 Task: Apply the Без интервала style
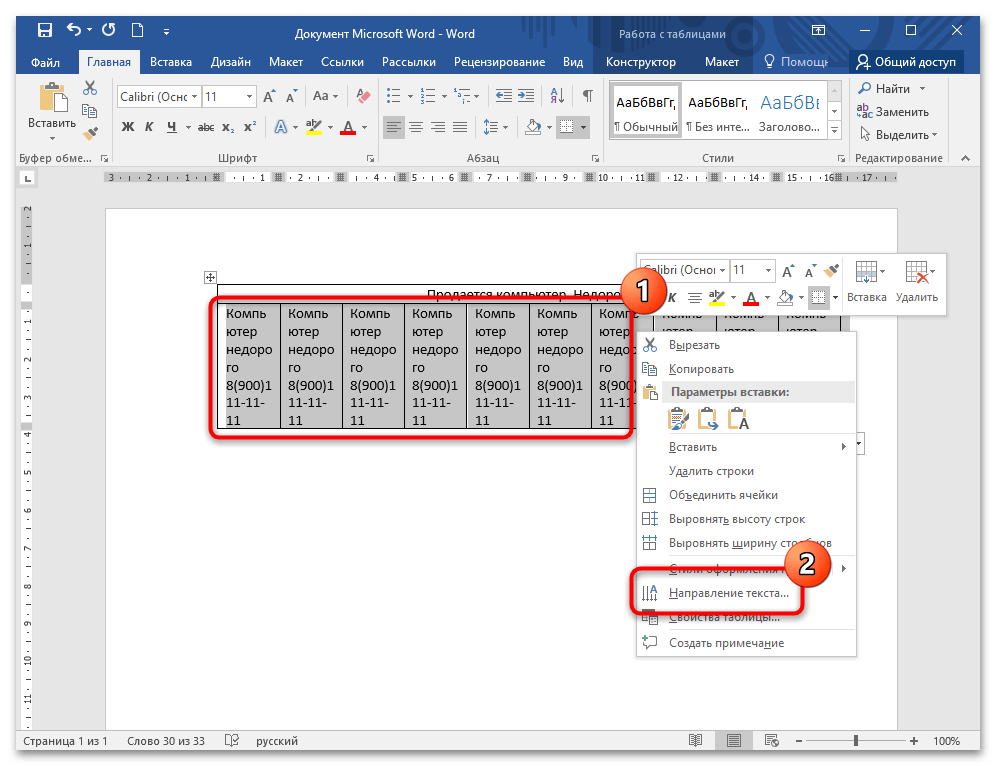click(718, 112)
